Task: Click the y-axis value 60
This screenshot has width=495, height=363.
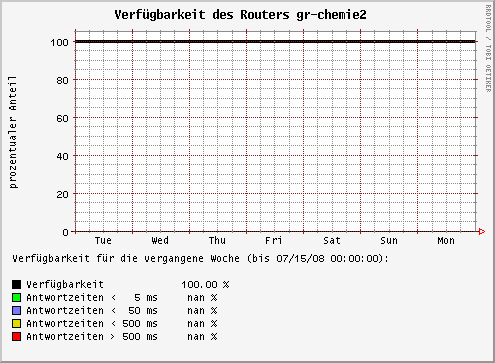Action: [x=62, y=118]
